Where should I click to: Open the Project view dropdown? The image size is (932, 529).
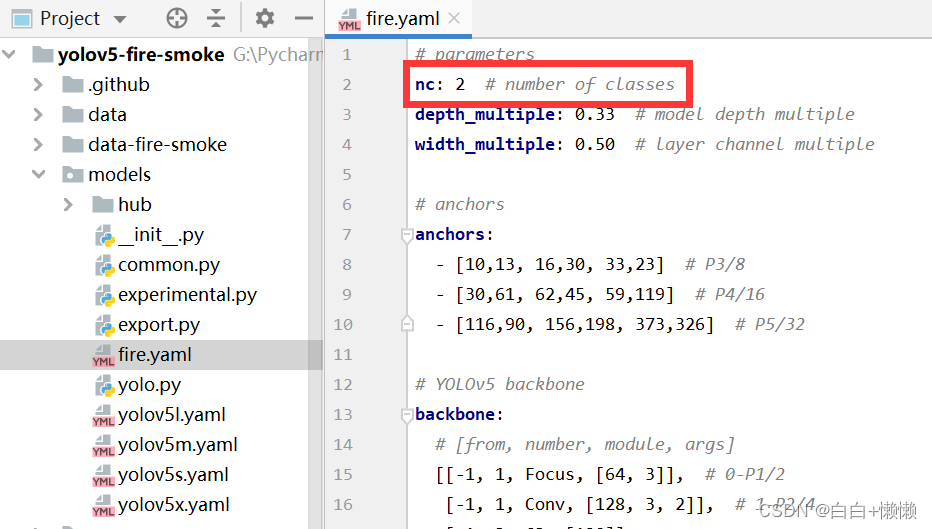tap(120, 19)
